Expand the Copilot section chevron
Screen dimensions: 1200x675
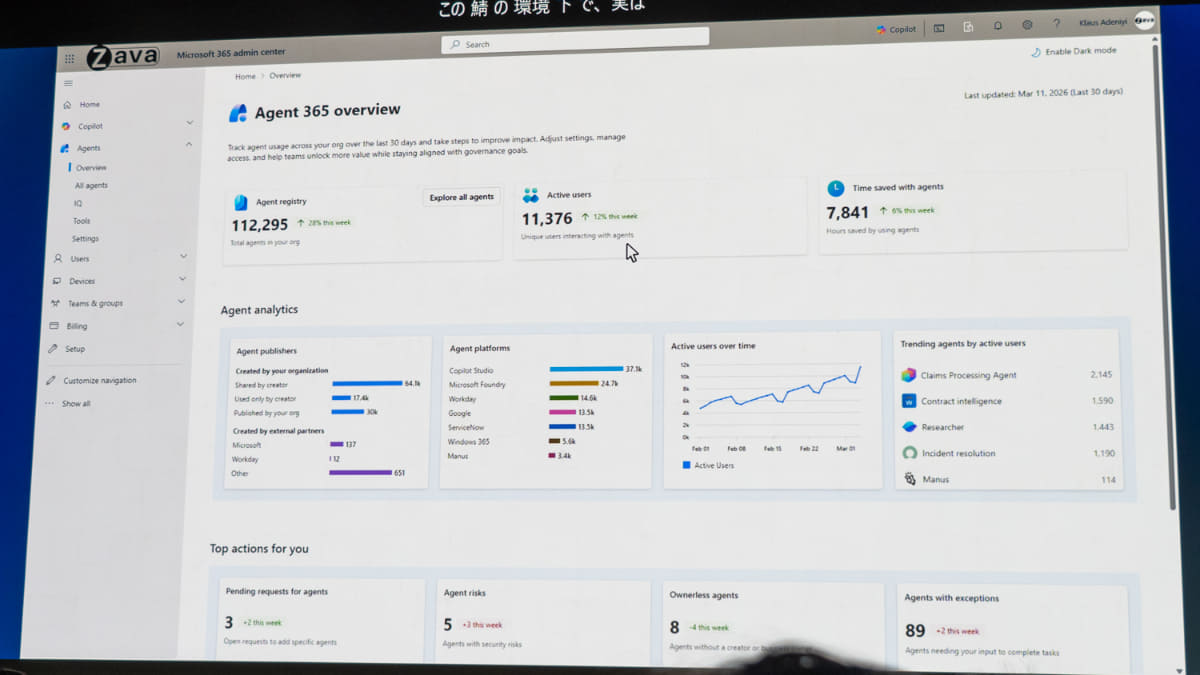click(x=190, y=122)
